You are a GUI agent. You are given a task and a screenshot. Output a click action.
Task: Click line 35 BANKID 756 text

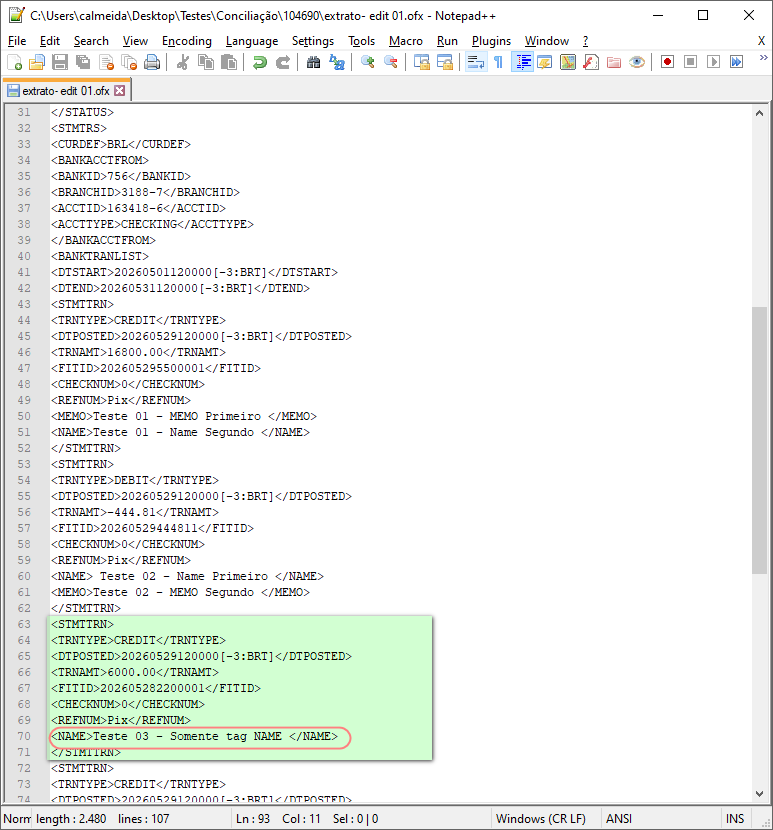click(x=121, y=176)
